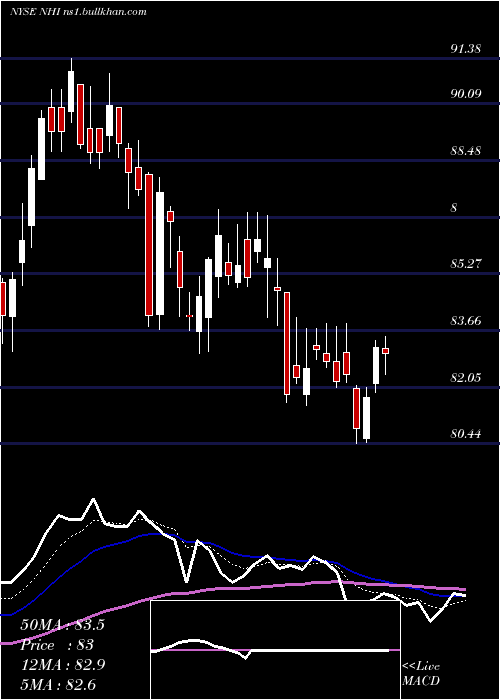Select the 90.09 price level label

pos(466,94)
